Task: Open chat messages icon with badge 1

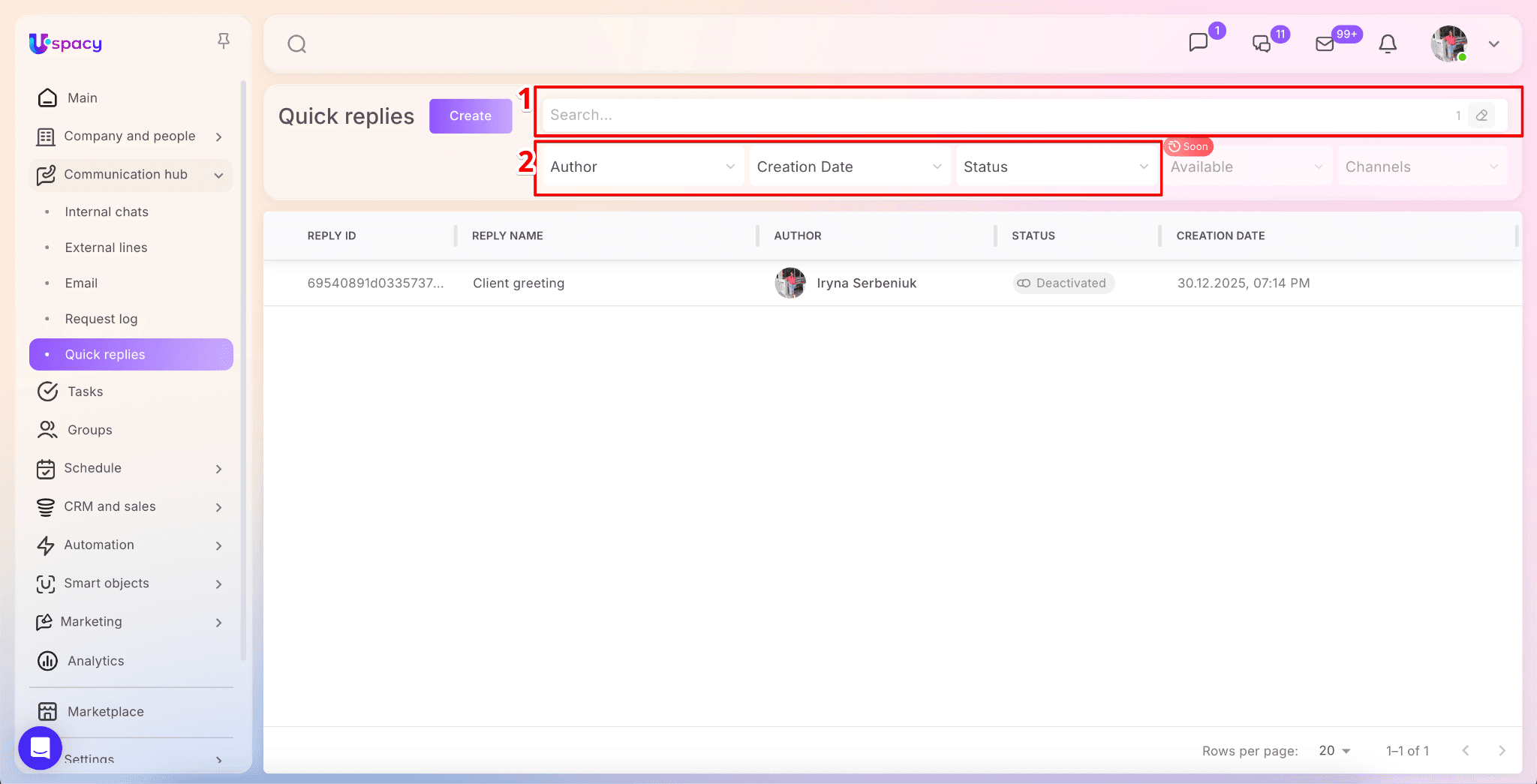Action: coord(1199,43)
